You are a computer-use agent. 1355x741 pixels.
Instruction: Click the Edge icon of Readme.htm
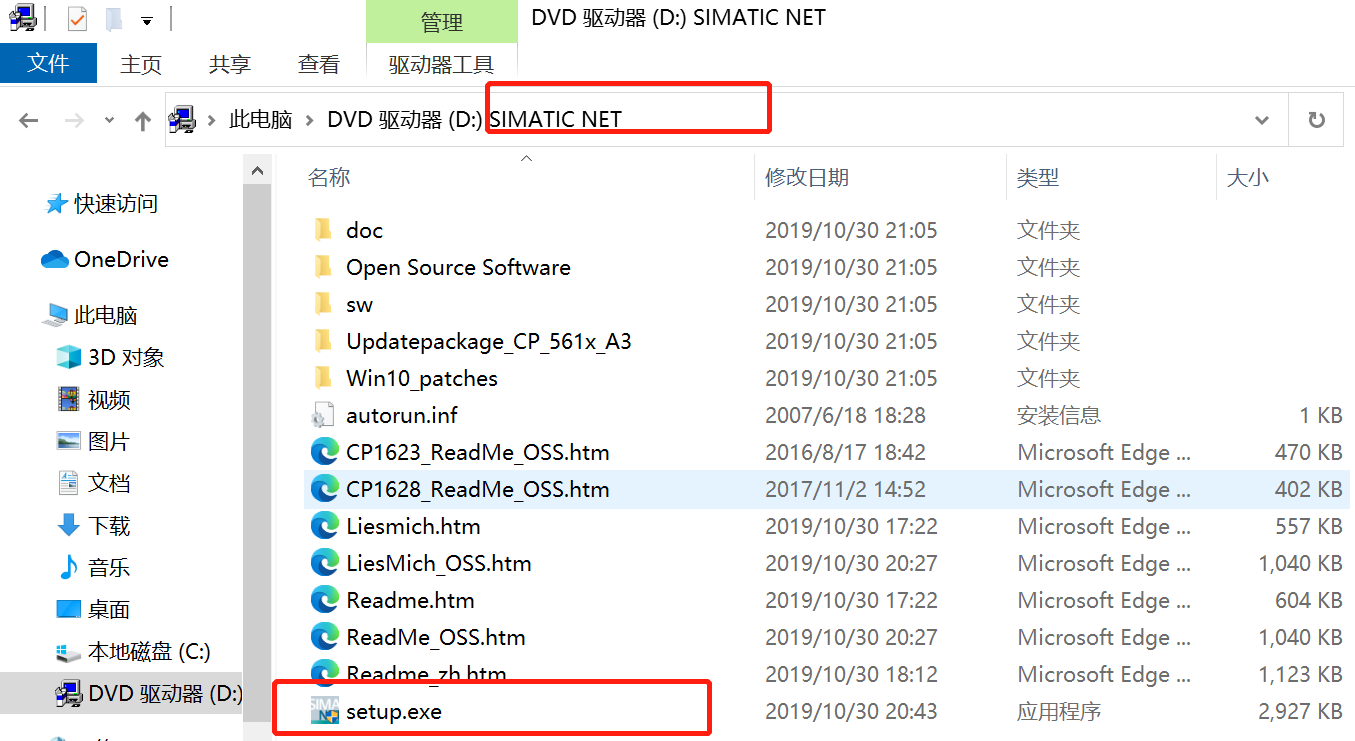point(324,600)
